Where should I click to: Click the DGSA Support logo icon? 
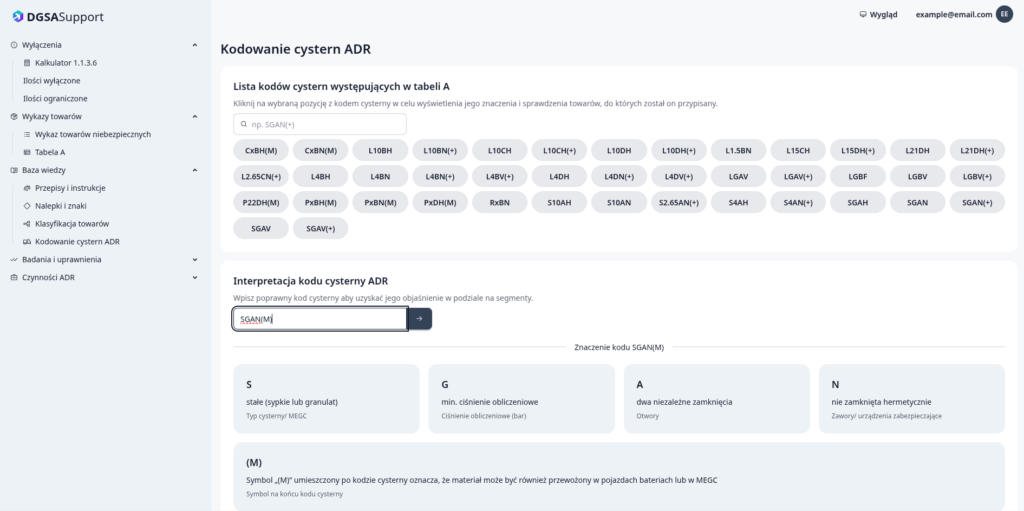click(18, 16)
